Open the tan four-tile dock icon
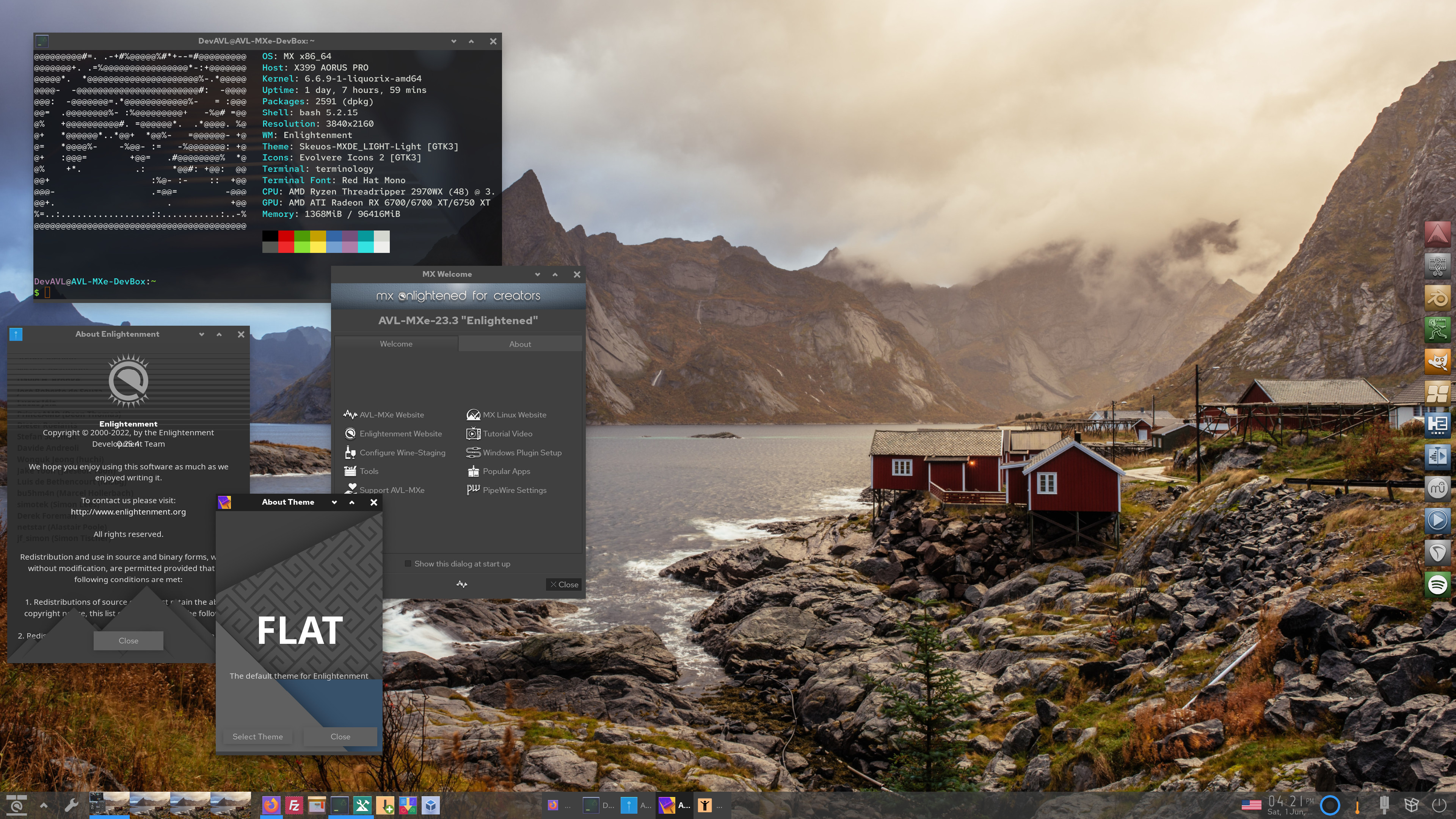This screenshot has width=1456, height=819. point(1437,393)
